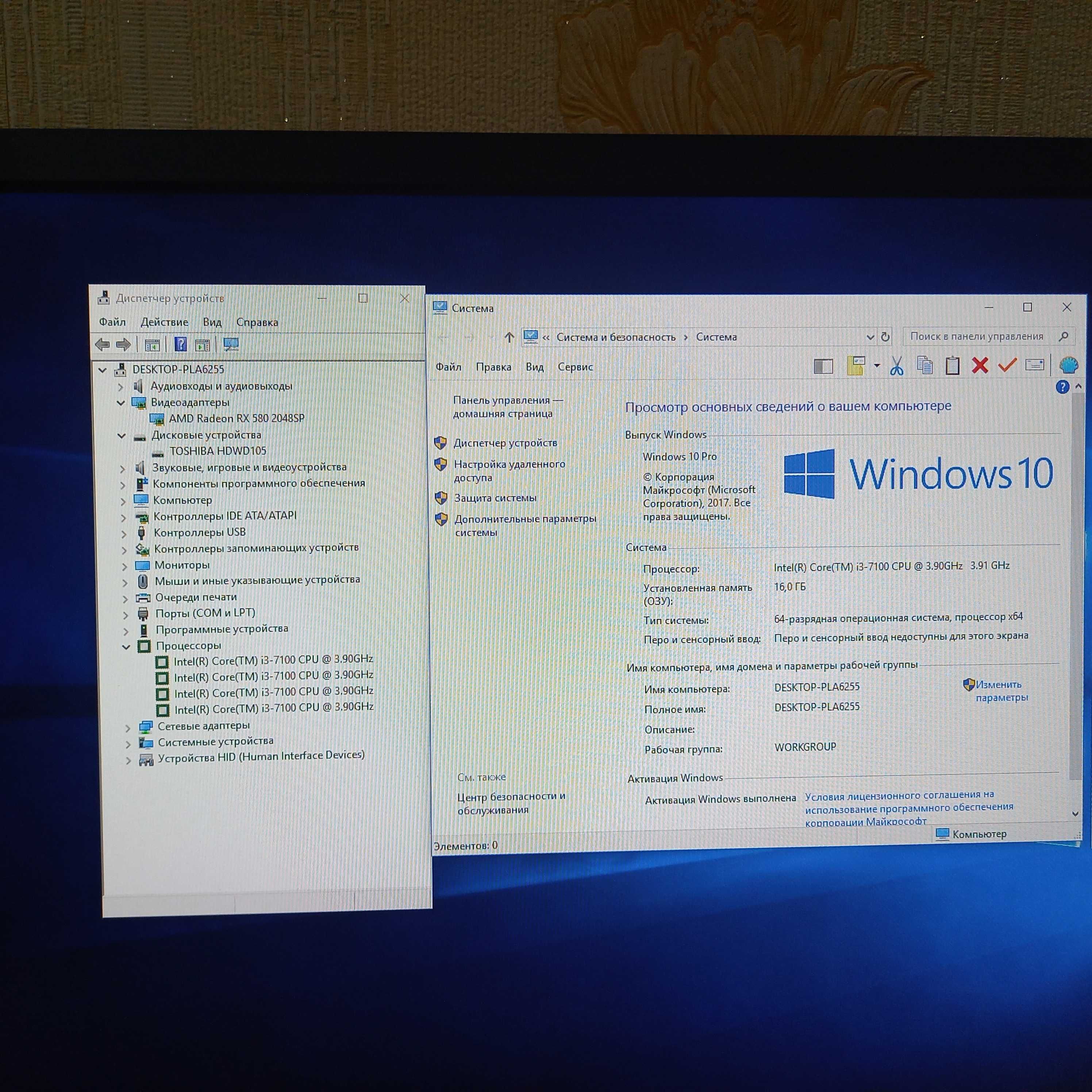
Task: Click the Copy icon in Система toolbar
Action: 925,366
